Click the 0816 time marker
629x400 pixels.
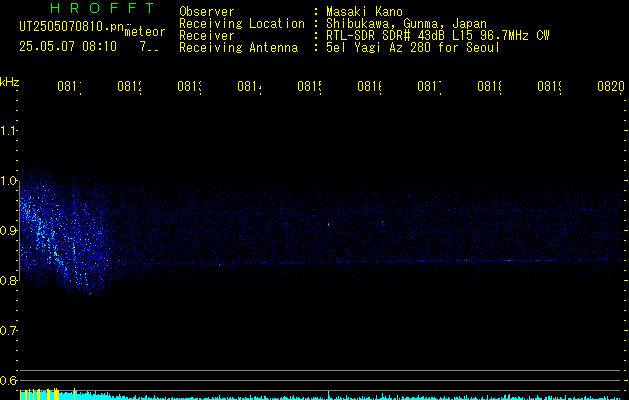(369, 86)
